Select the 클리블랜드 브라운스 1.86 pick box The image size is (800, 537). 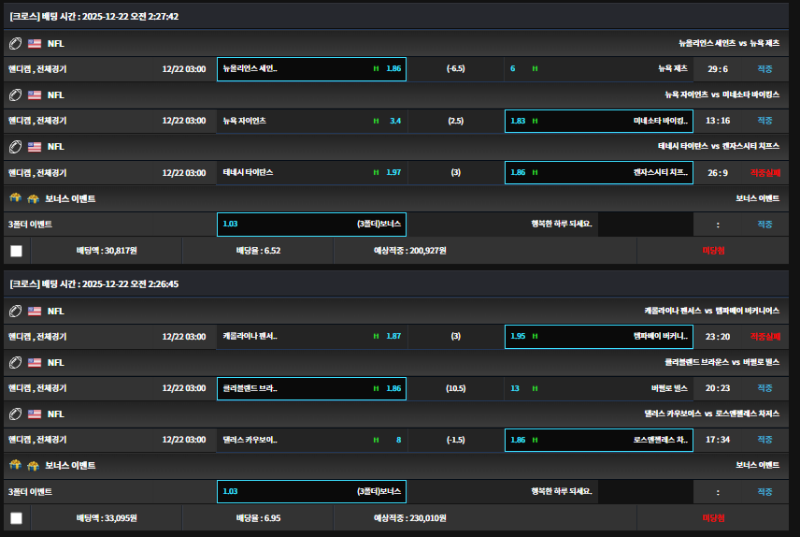[x=311, y=388]
